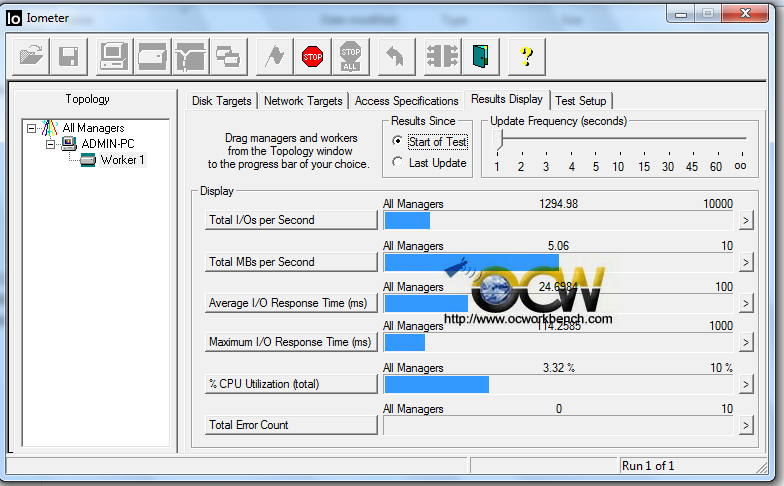Expand Total Error Count arrow
Viewport: 784px width, 486px height.
[746, 426]
